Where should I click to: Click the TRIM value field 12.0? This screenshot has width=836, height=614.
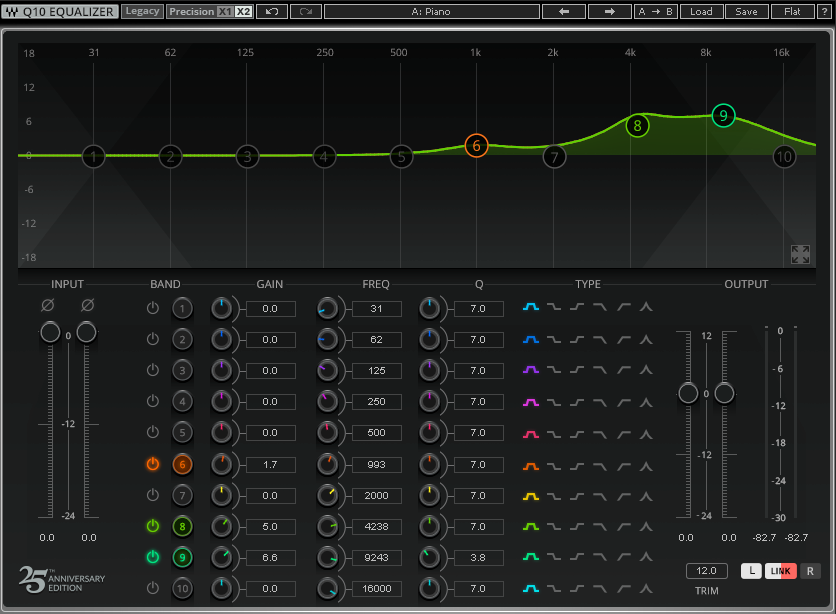706,571
